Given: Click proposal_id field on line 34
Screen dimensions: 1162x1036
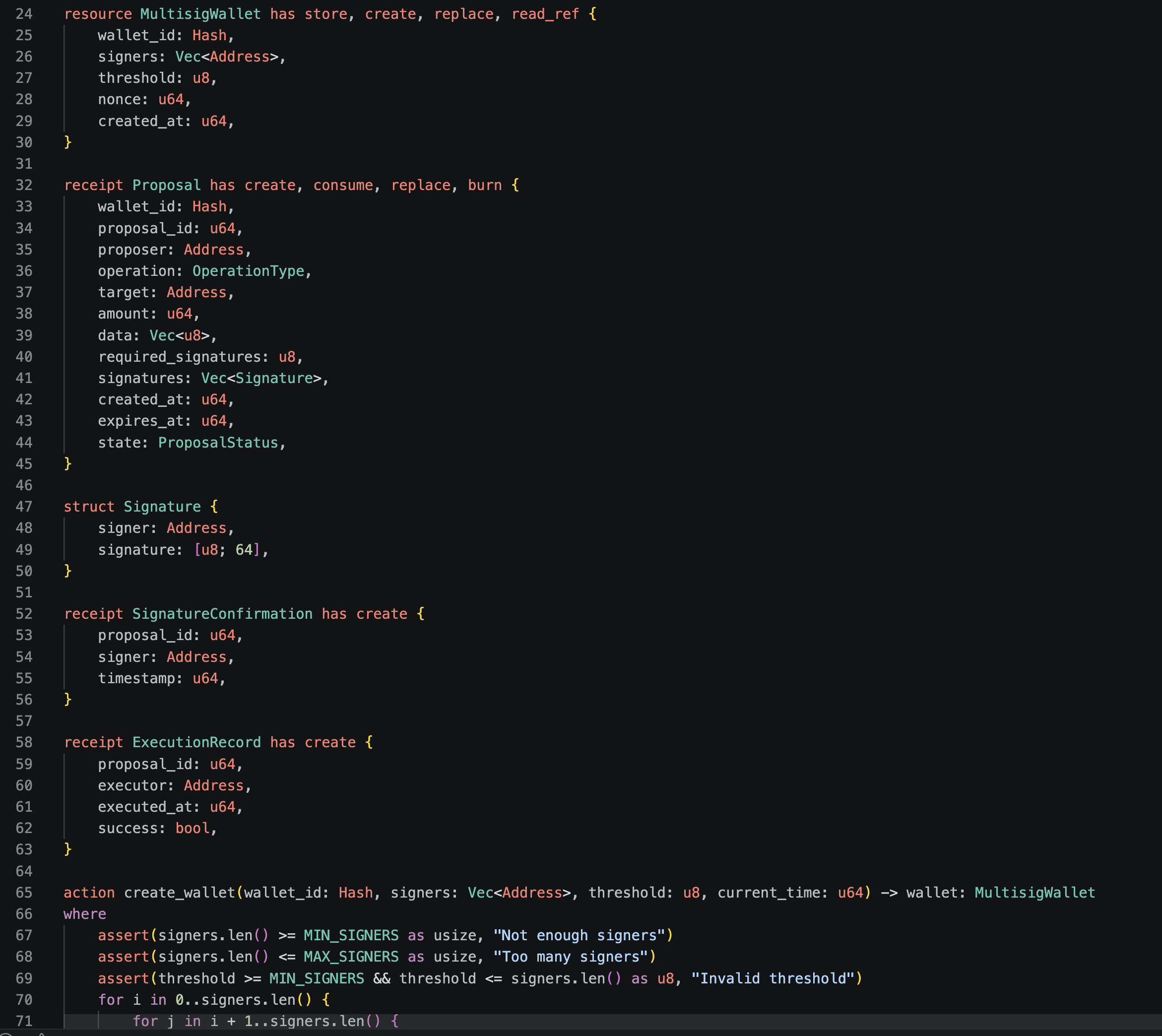Looking at the screenshot, I should click(144, 228).
